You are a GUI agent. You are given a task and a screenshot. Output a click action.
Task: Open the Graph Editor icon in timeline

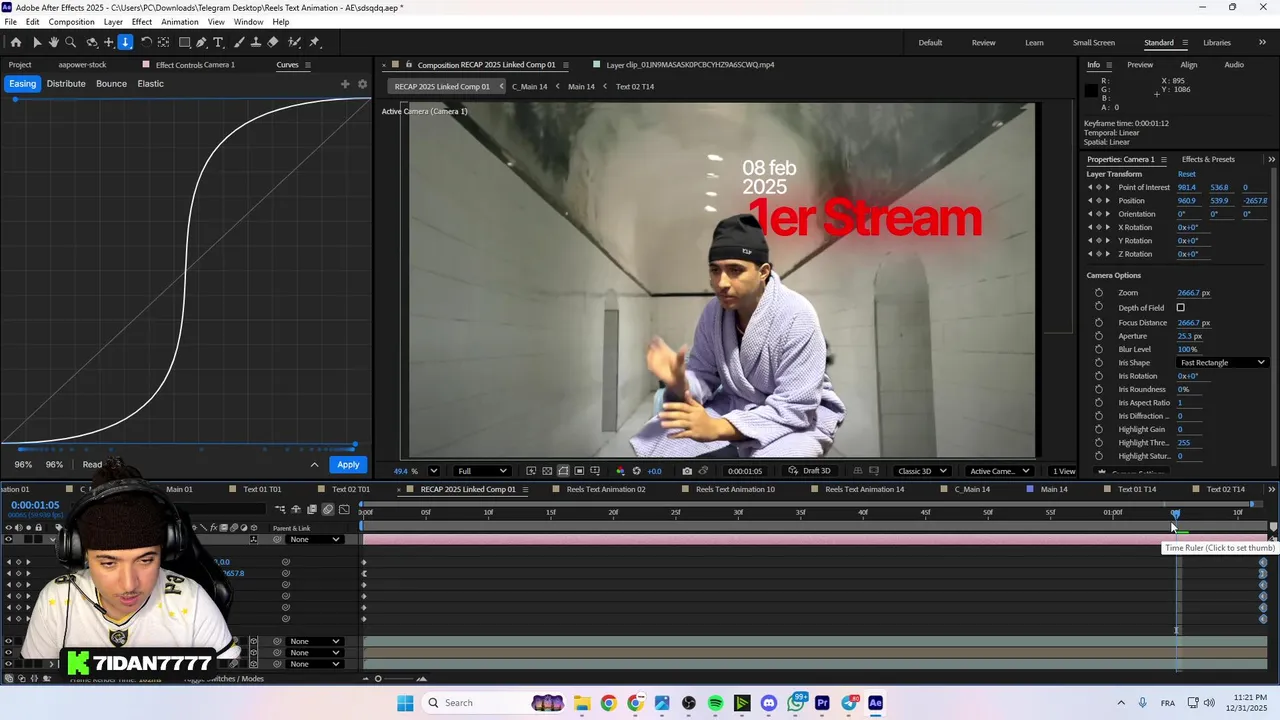[x=344, y=510]
